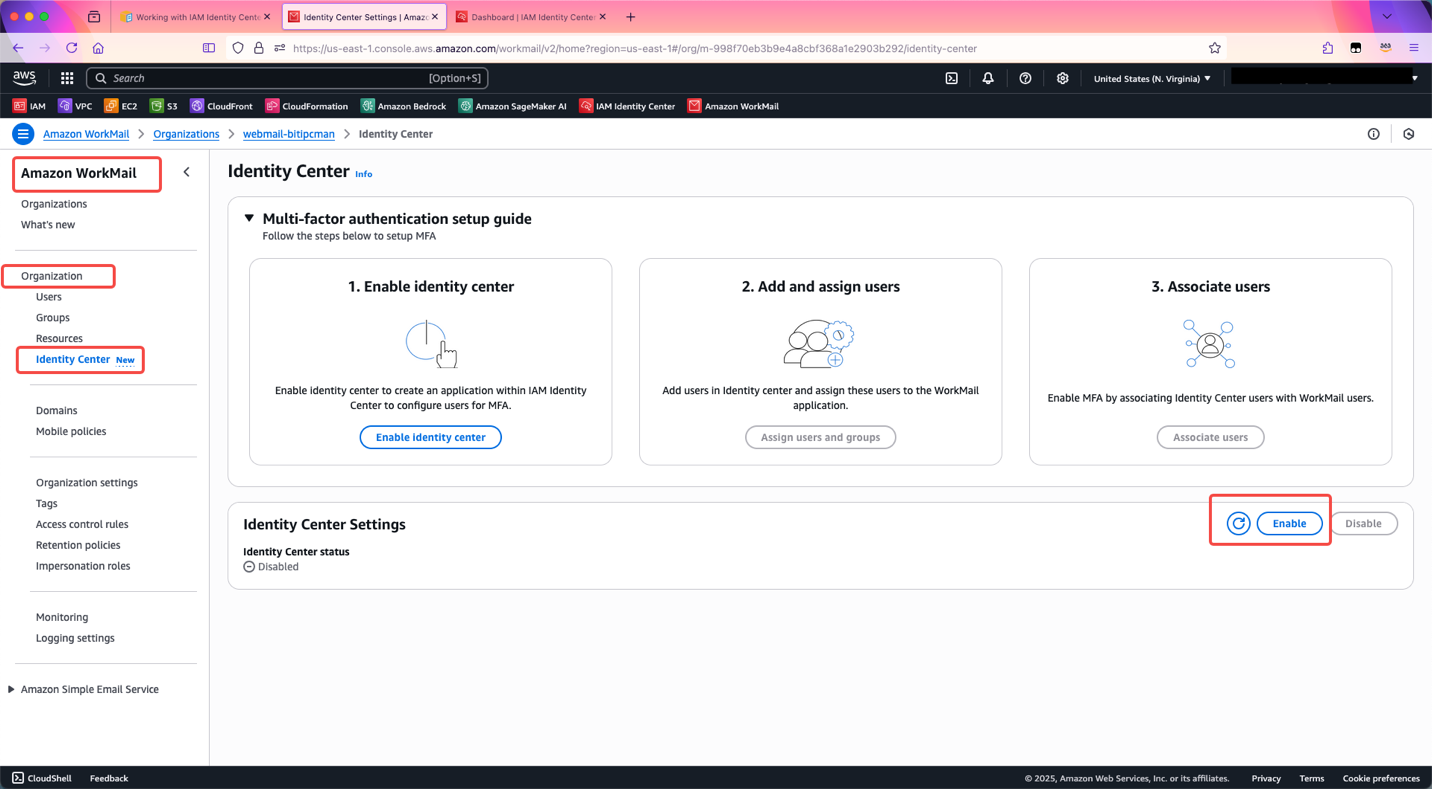Bookmark this page with the star
The image size is (1432, 789).
pyautogui.click(x=1215, y=48)
